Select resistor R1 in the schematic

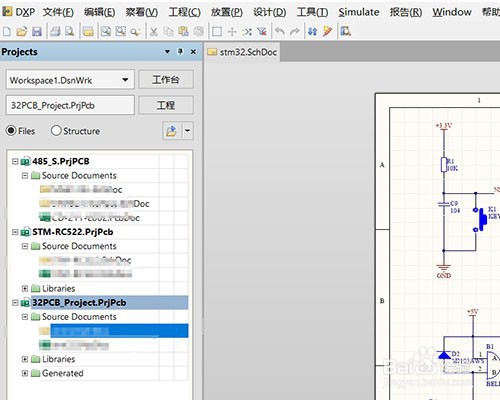click(444, 165)
